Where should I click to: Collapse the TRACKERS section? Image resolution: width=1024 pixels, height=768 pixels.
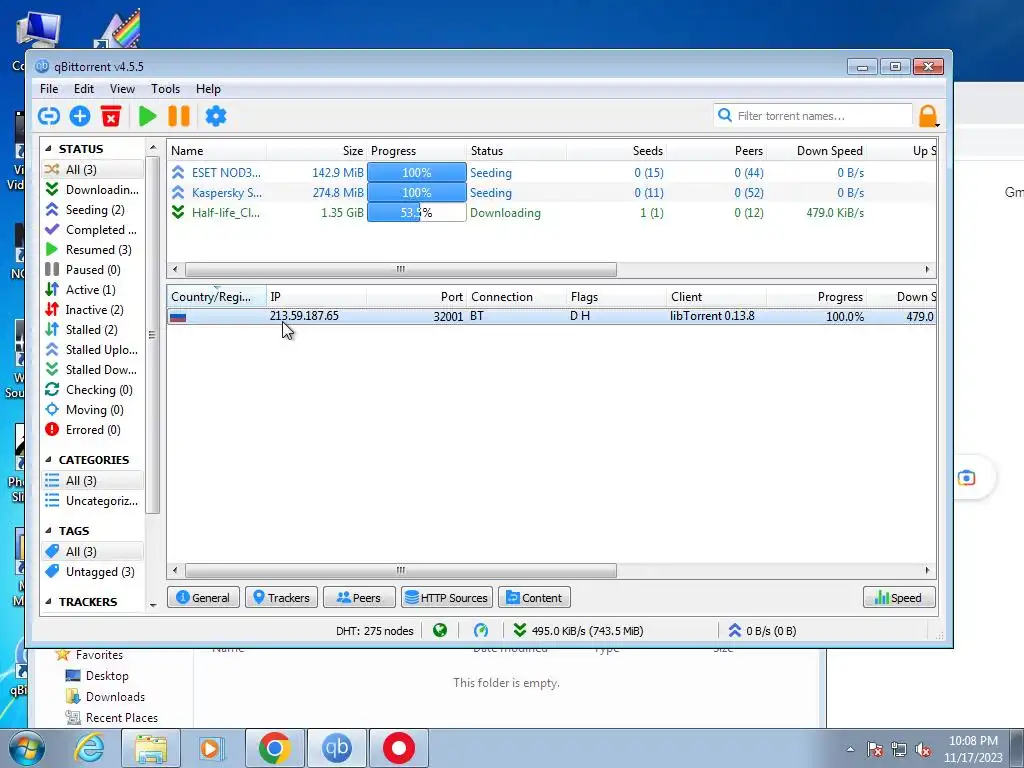tap(48, 601)
